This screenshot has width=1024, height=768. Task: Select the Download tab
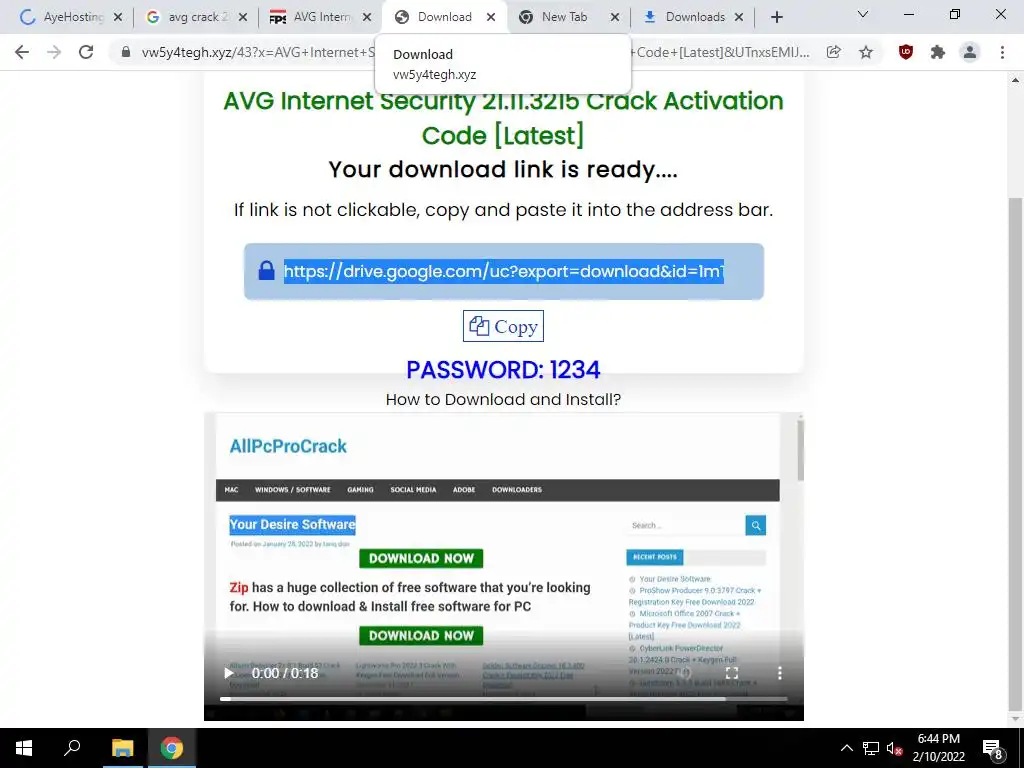coord(444,18)
